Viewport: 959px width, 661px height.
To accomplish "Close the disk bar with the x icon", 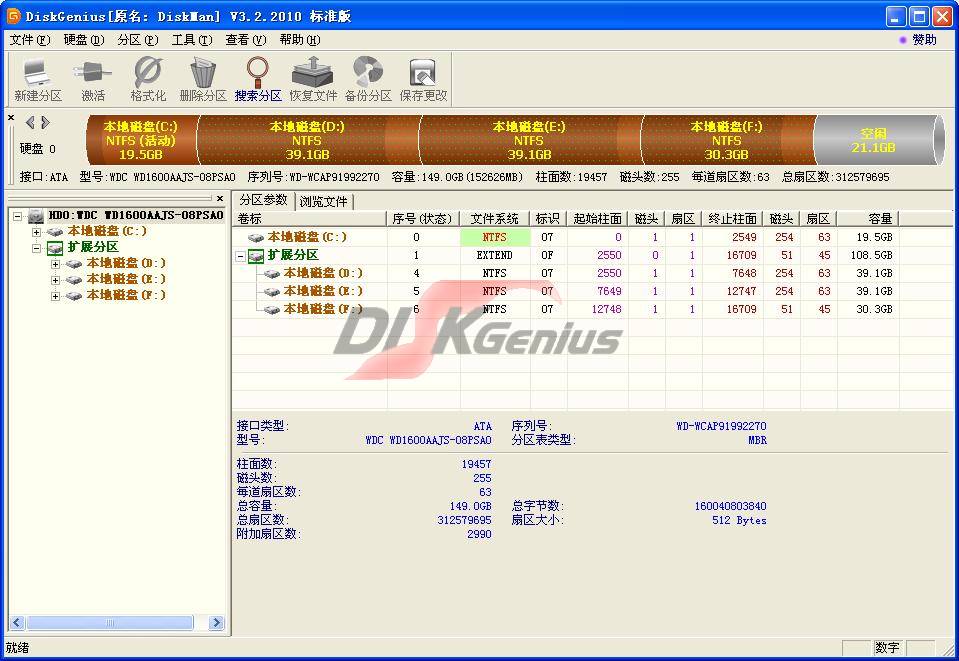I will coord(11,117).
